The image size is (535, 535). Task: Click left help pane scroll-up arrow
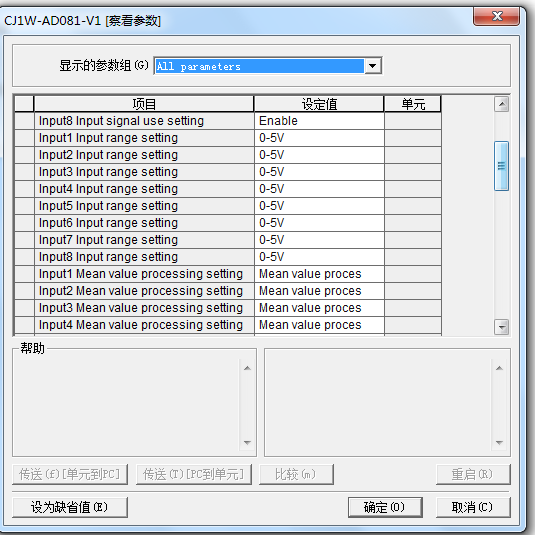pyautogui.click(x=247, y=368)
